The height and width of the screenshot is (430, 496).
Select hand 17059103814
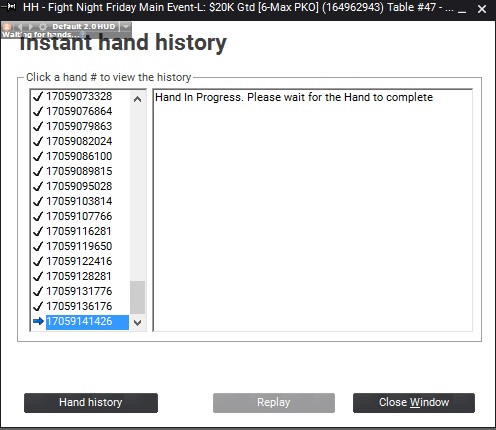79,201
